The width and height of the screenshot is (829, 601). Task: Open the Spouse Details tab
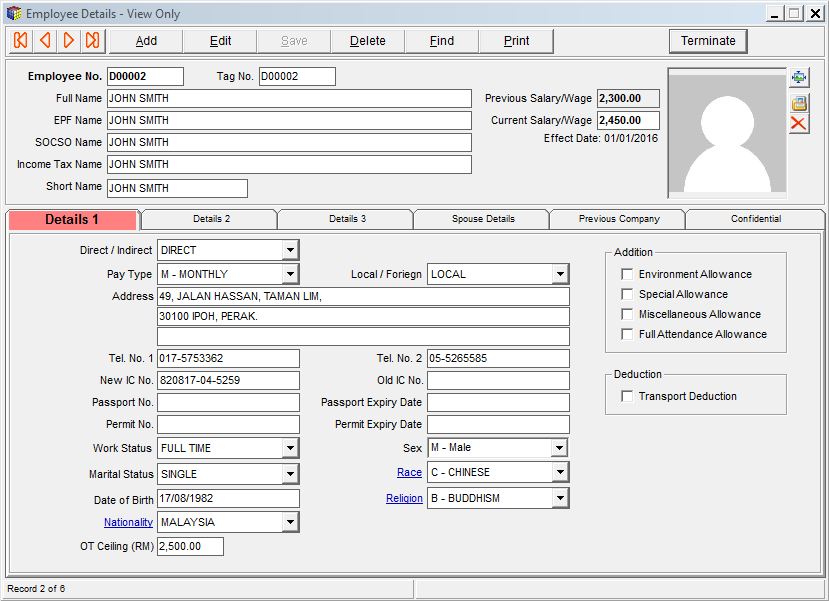click(x=483, y=219)
